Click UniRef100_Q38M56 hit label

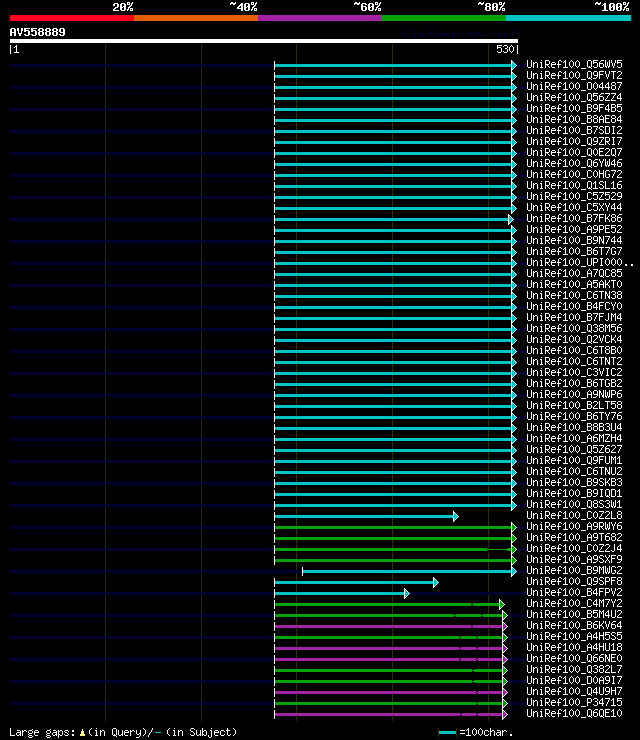pyautogui.click(x=574, y=328)
